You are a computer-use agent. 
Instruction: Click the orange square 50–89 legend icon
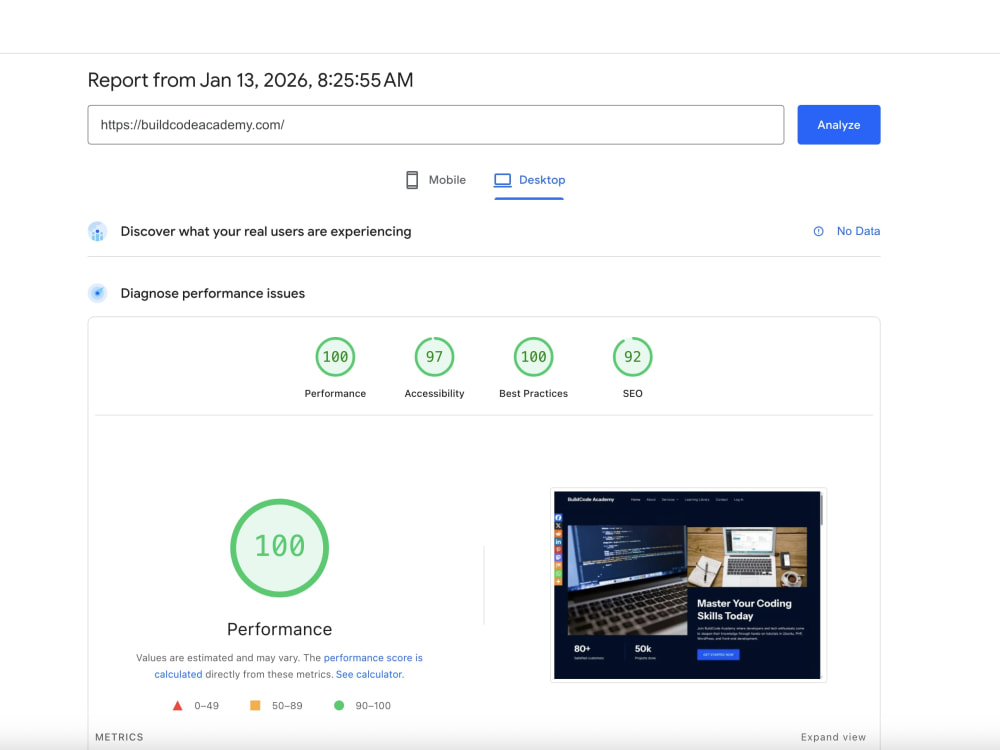255,705
